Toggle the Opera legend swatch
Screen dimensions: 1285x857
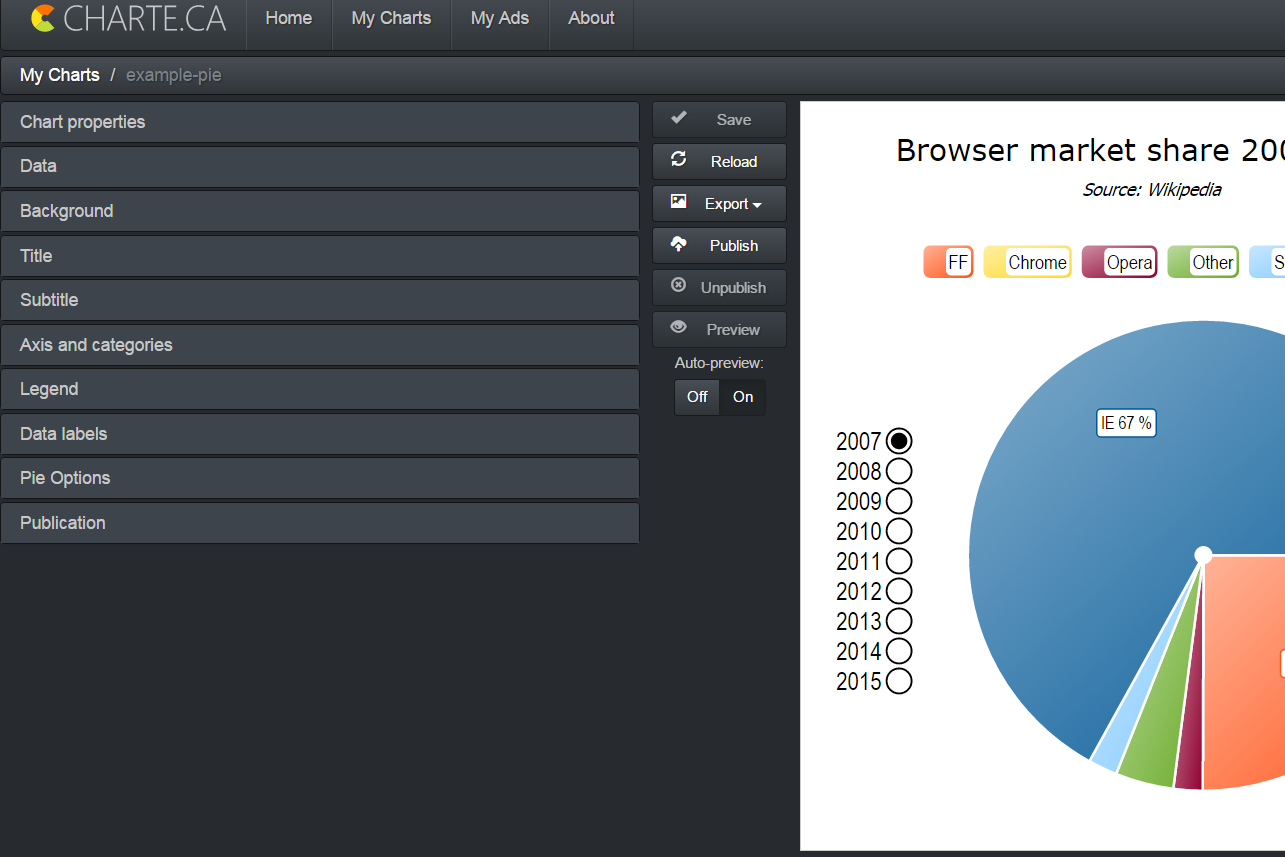pyautogui.click(x=1120, y=262)
